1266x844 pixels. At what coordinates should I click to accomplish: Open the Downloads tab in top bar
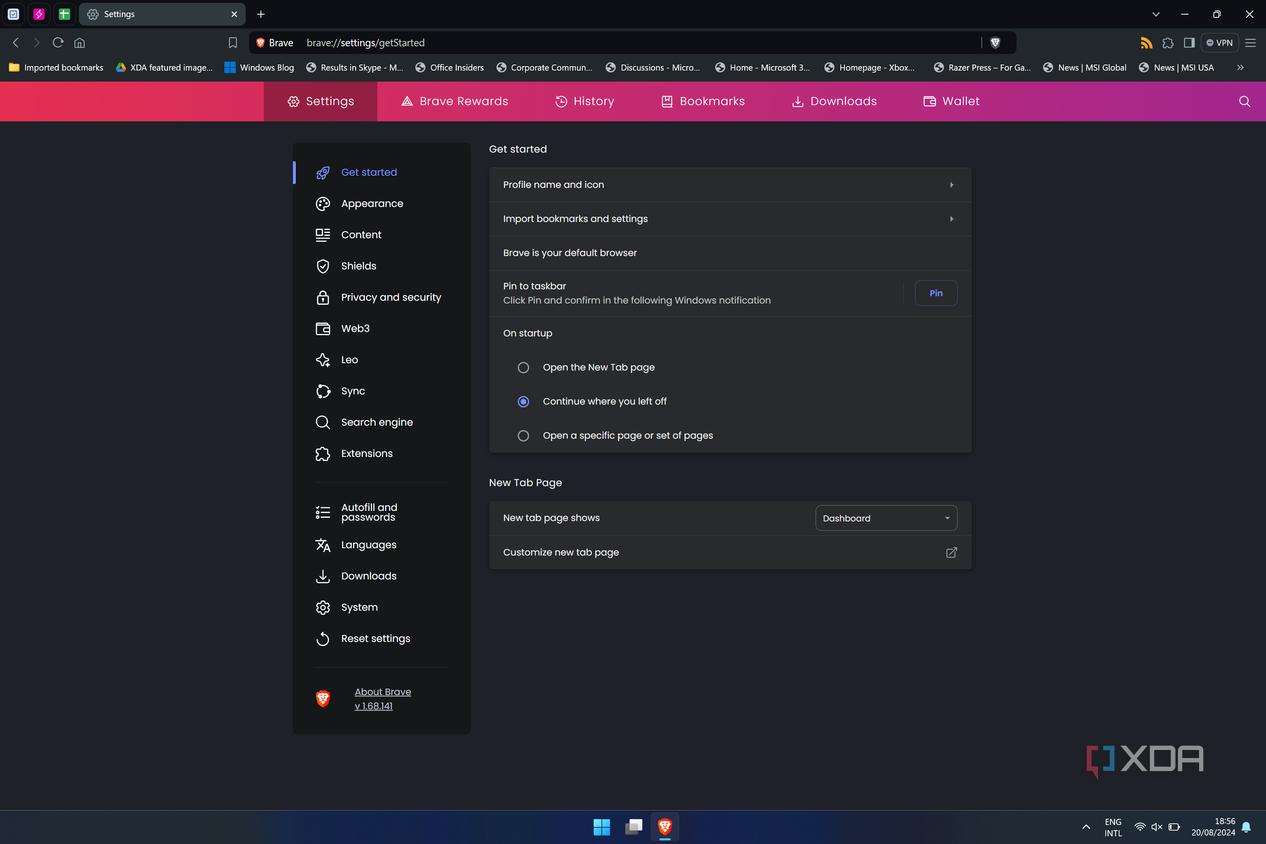pos(834,101)
